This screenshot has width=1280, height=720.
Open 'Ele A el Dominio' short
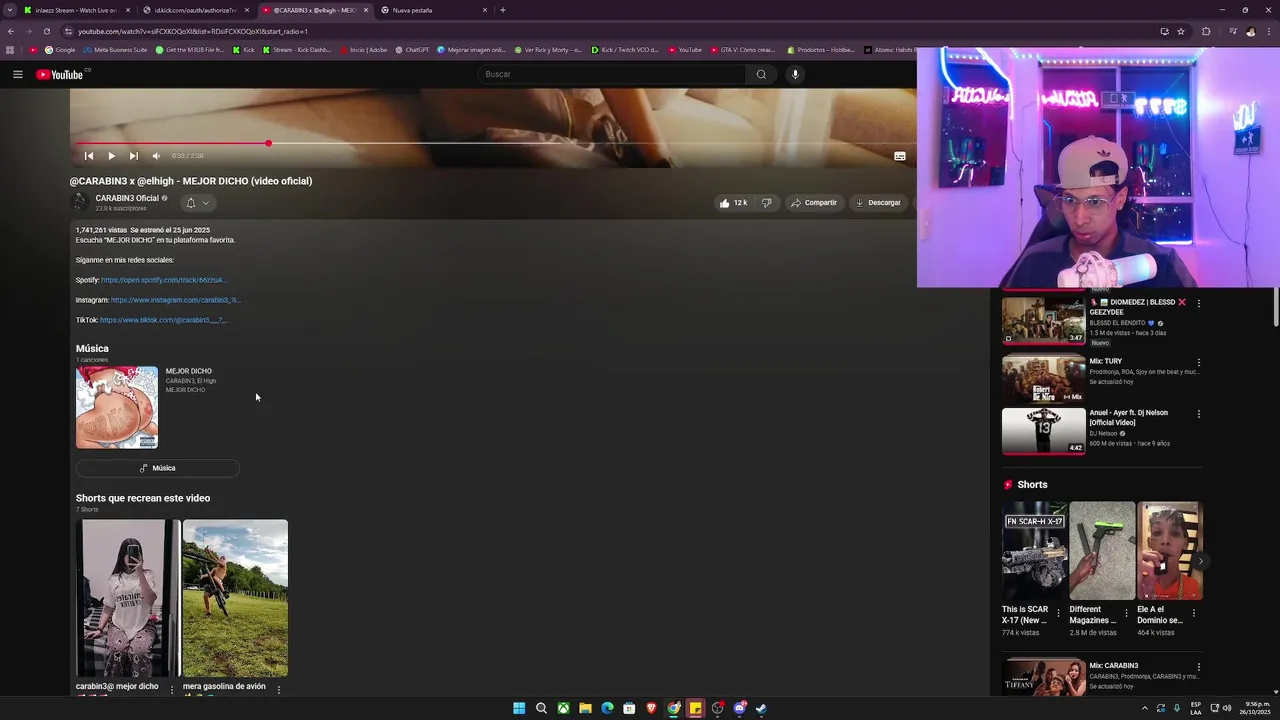coord(1170,551)
